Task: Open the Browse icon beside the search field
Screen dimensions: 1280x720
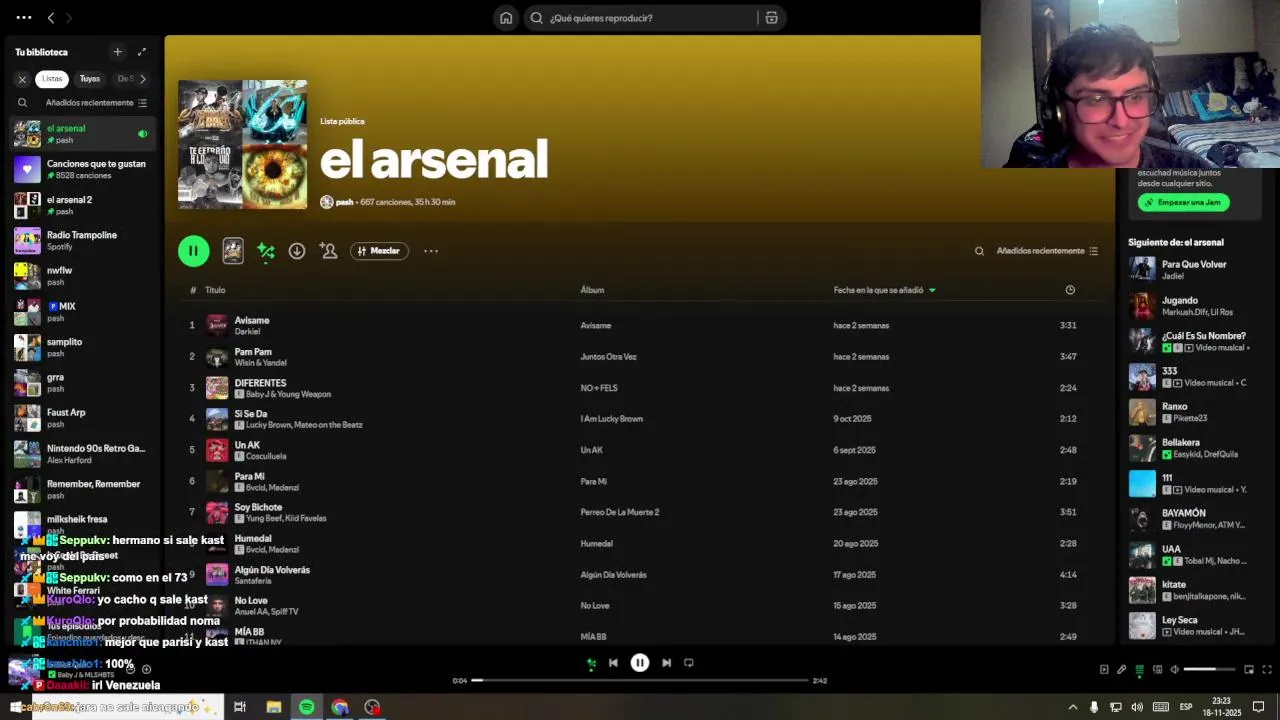Action: pyautogui.click(x=771, y=18)
